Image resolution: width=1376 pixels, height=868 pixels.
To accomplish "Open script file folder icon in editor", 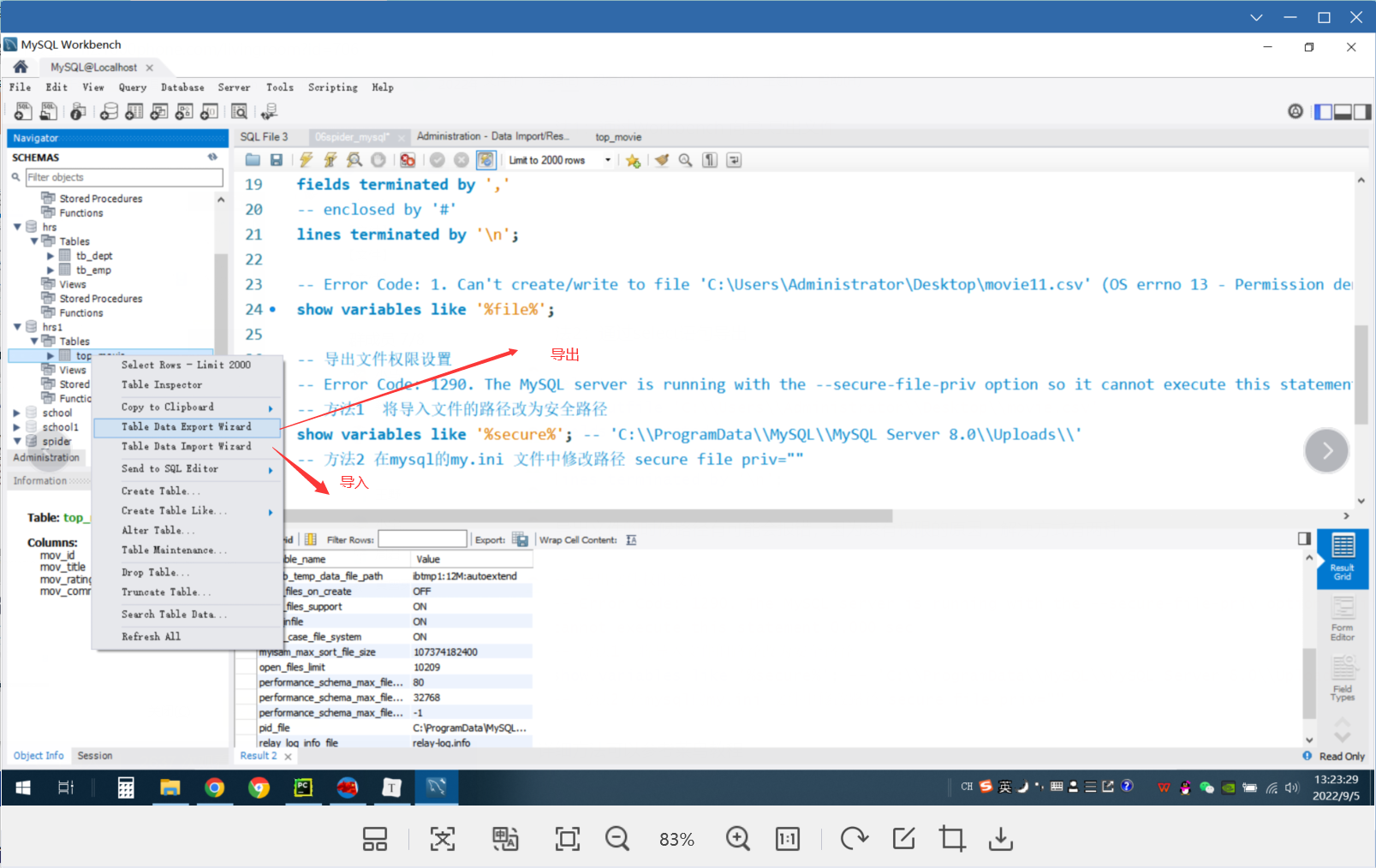I will [253, 160].
